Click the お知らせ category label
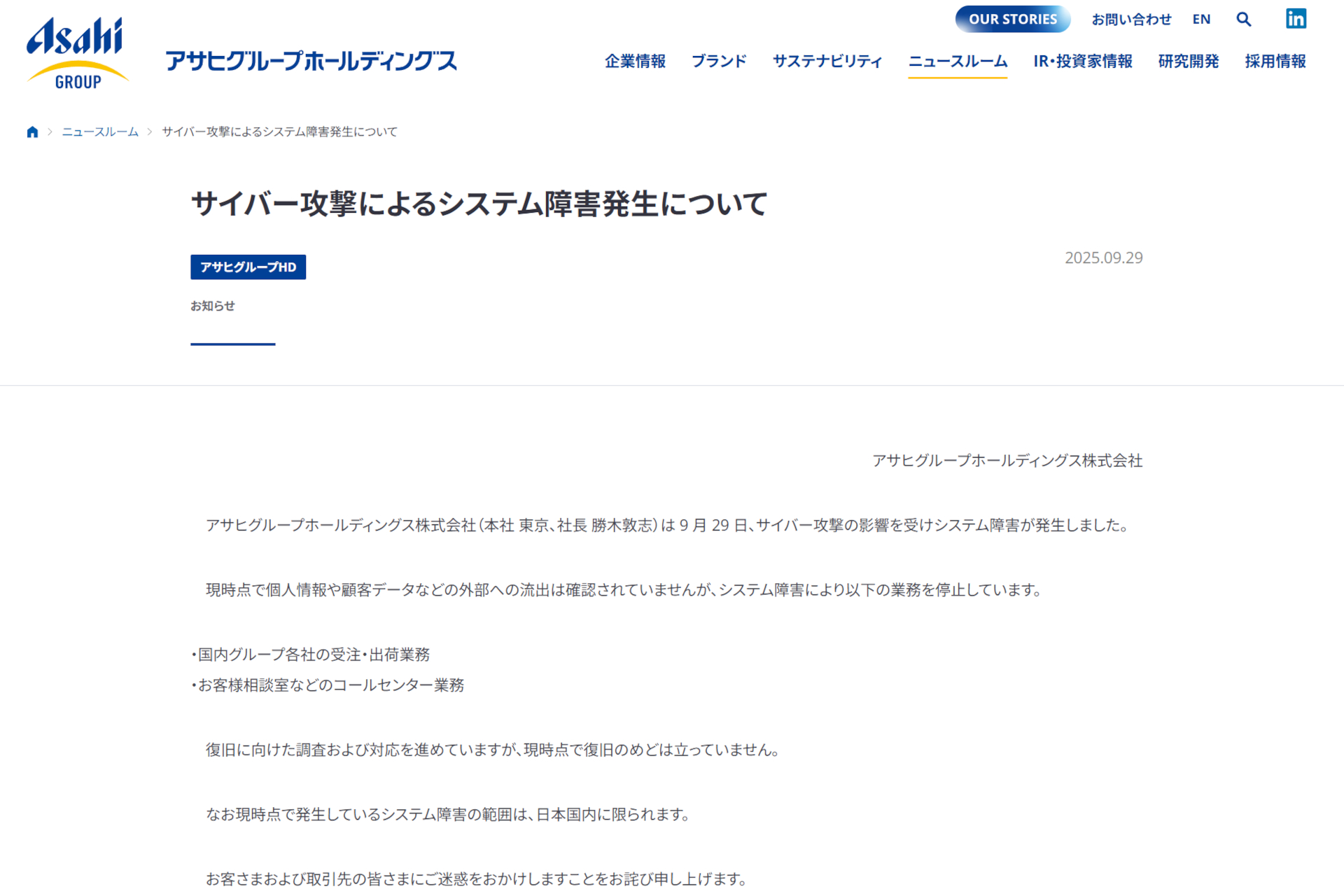 (x=213, y=306)
